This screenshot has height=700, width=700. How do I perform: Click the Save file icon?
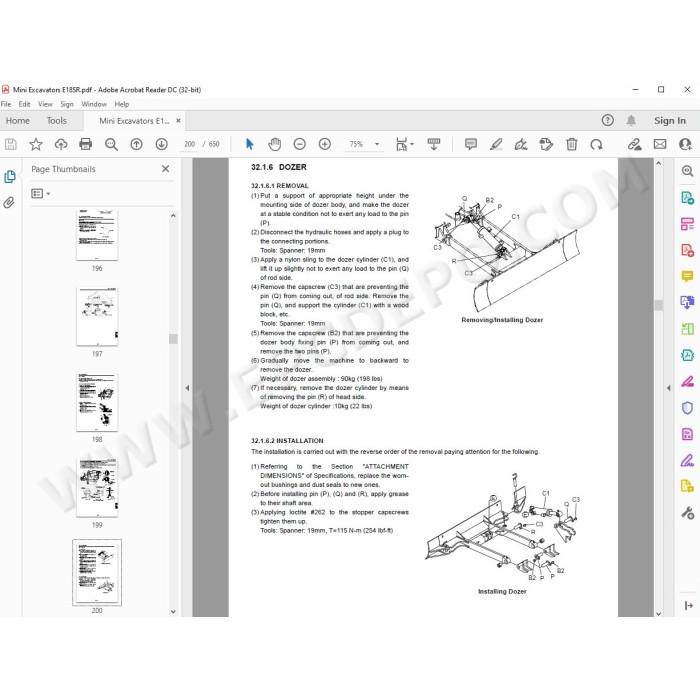(11, 144)
